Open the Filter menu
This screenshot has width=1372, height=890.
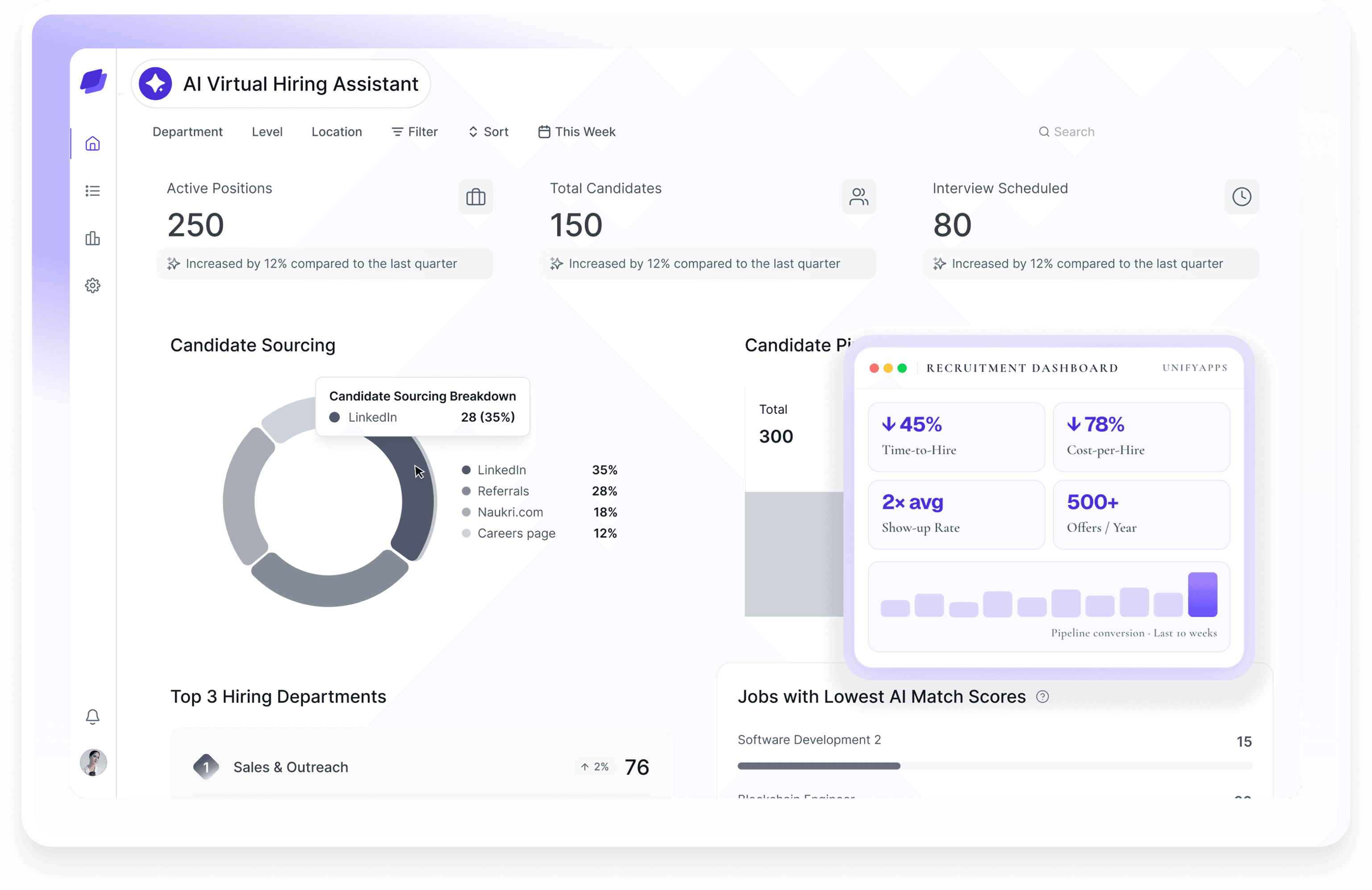[x=415, y=131]
